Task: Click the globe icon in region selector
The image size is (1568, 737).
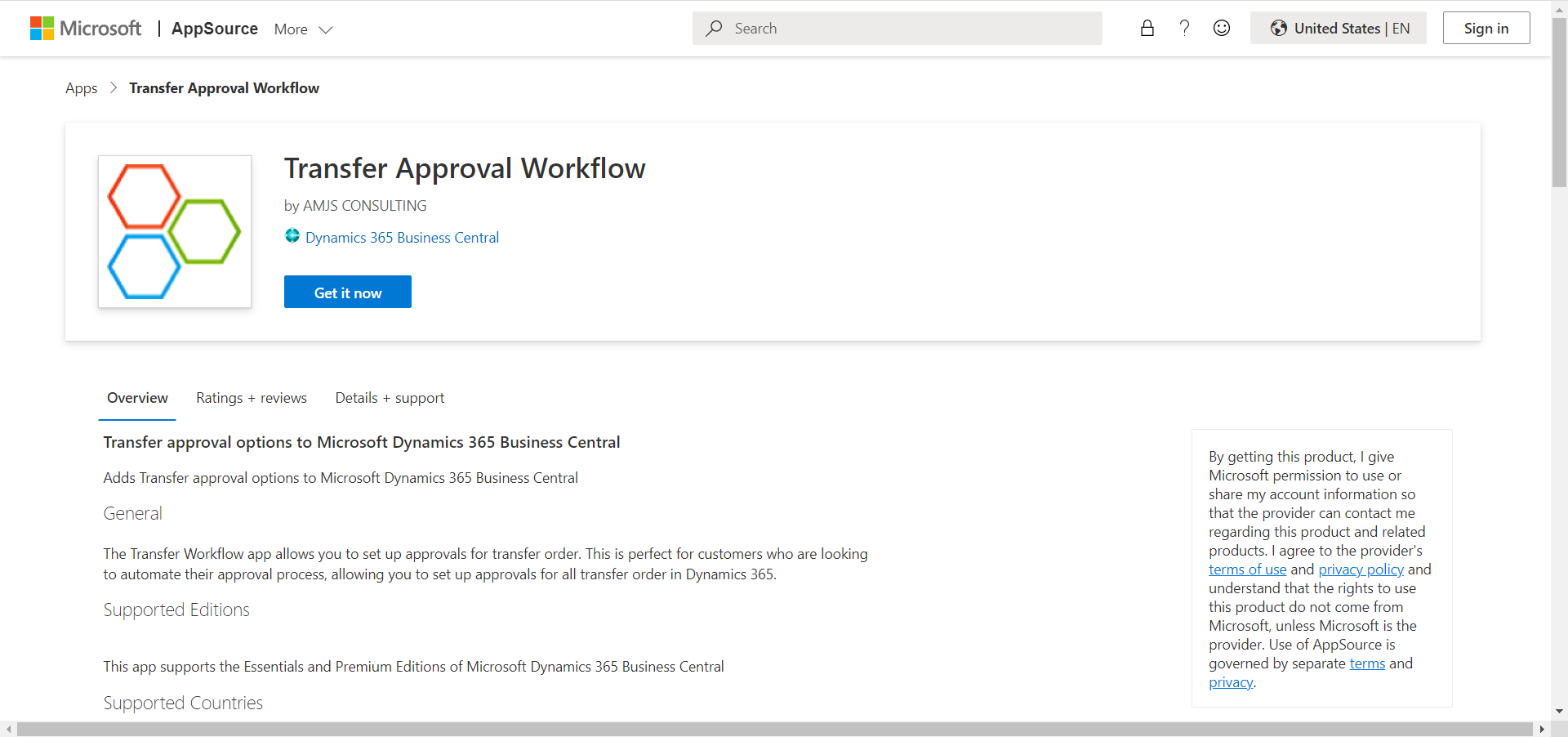Action: [1279, 29]
